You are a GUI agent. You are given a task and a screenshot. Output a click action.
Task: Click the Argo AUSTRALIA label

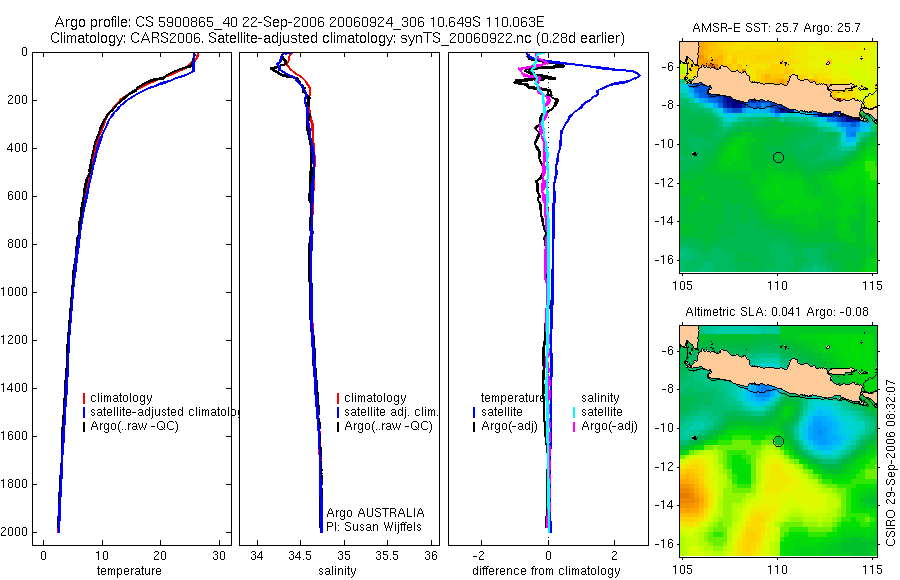375,513
